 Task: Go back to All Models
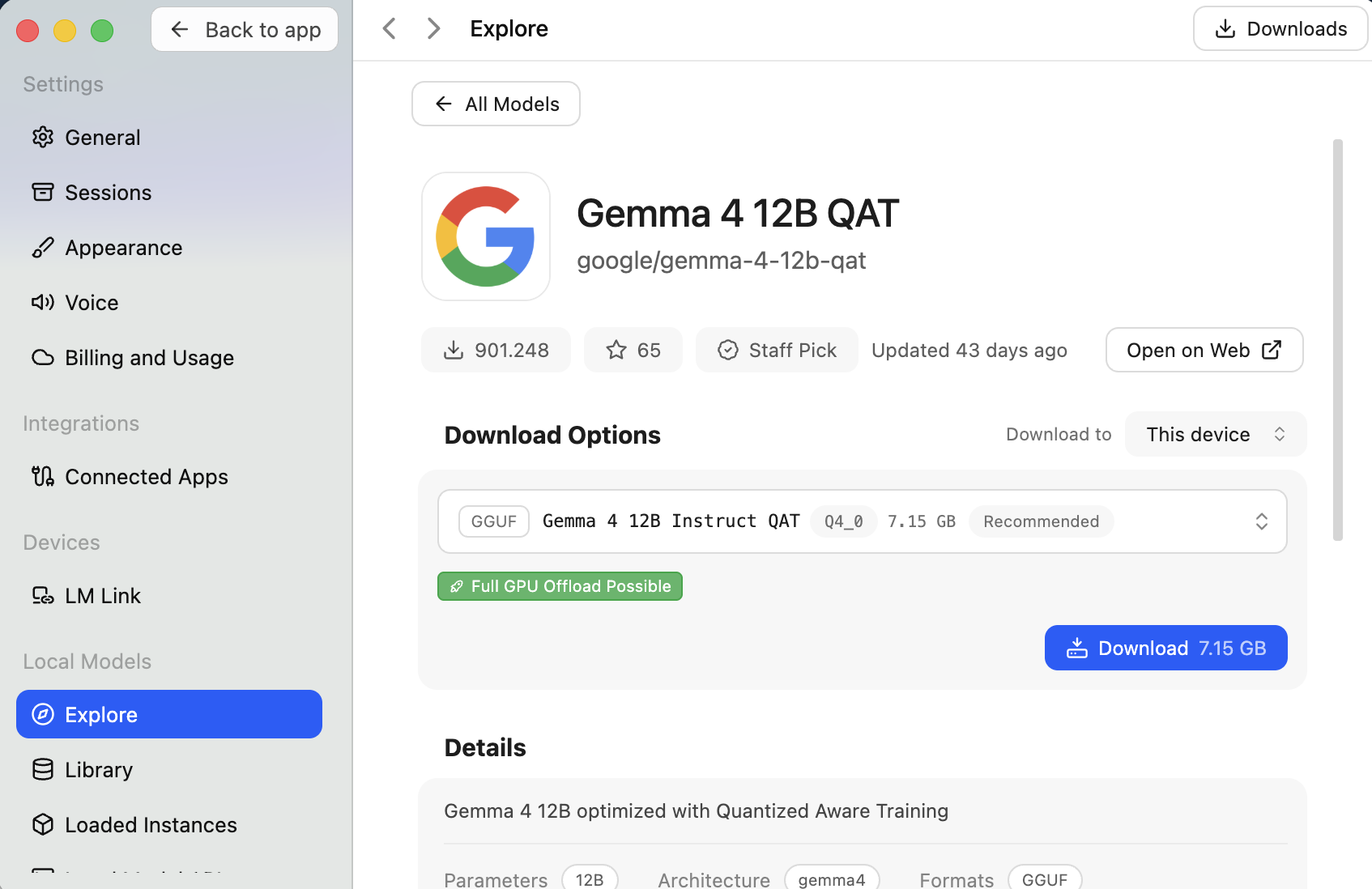[x=496, y=104]
